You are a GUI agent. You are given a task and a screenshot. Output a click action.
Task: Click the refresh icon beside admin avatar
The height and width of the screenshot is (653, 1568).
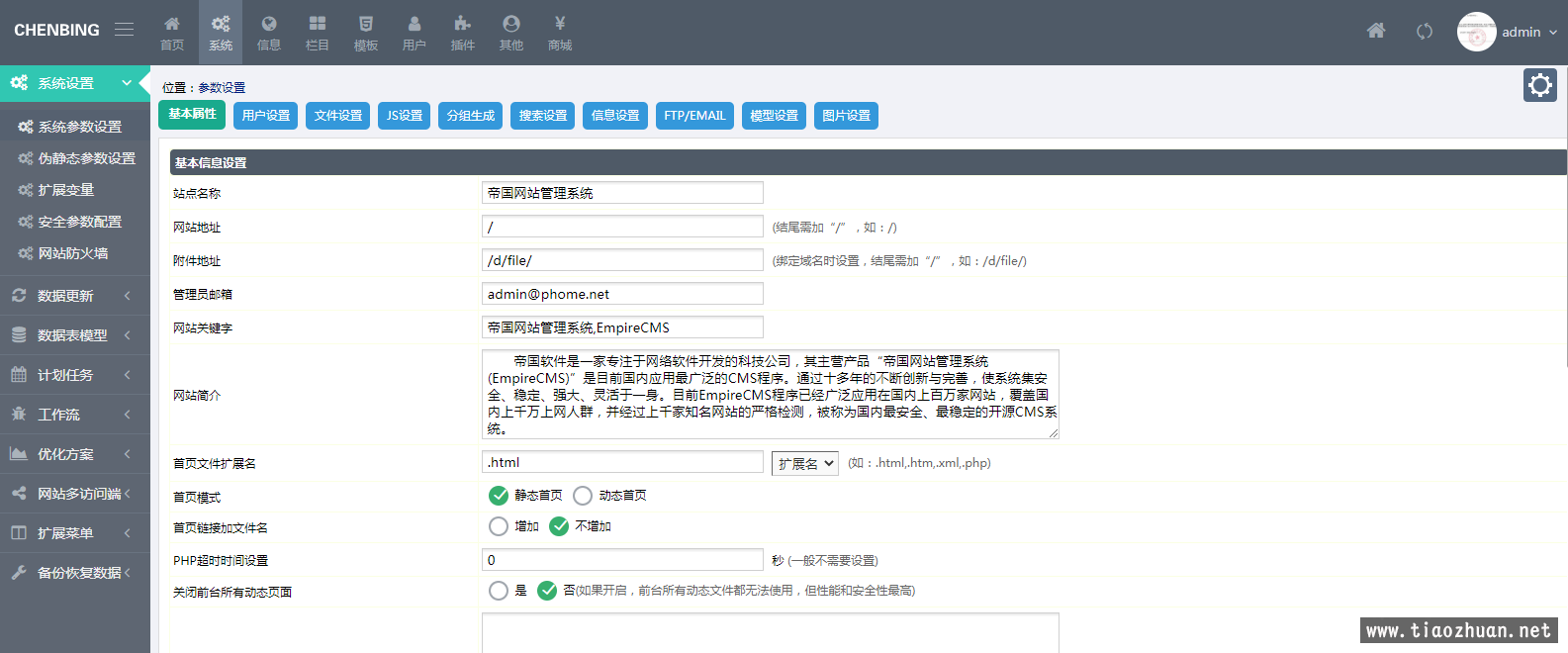(1424, 32)
